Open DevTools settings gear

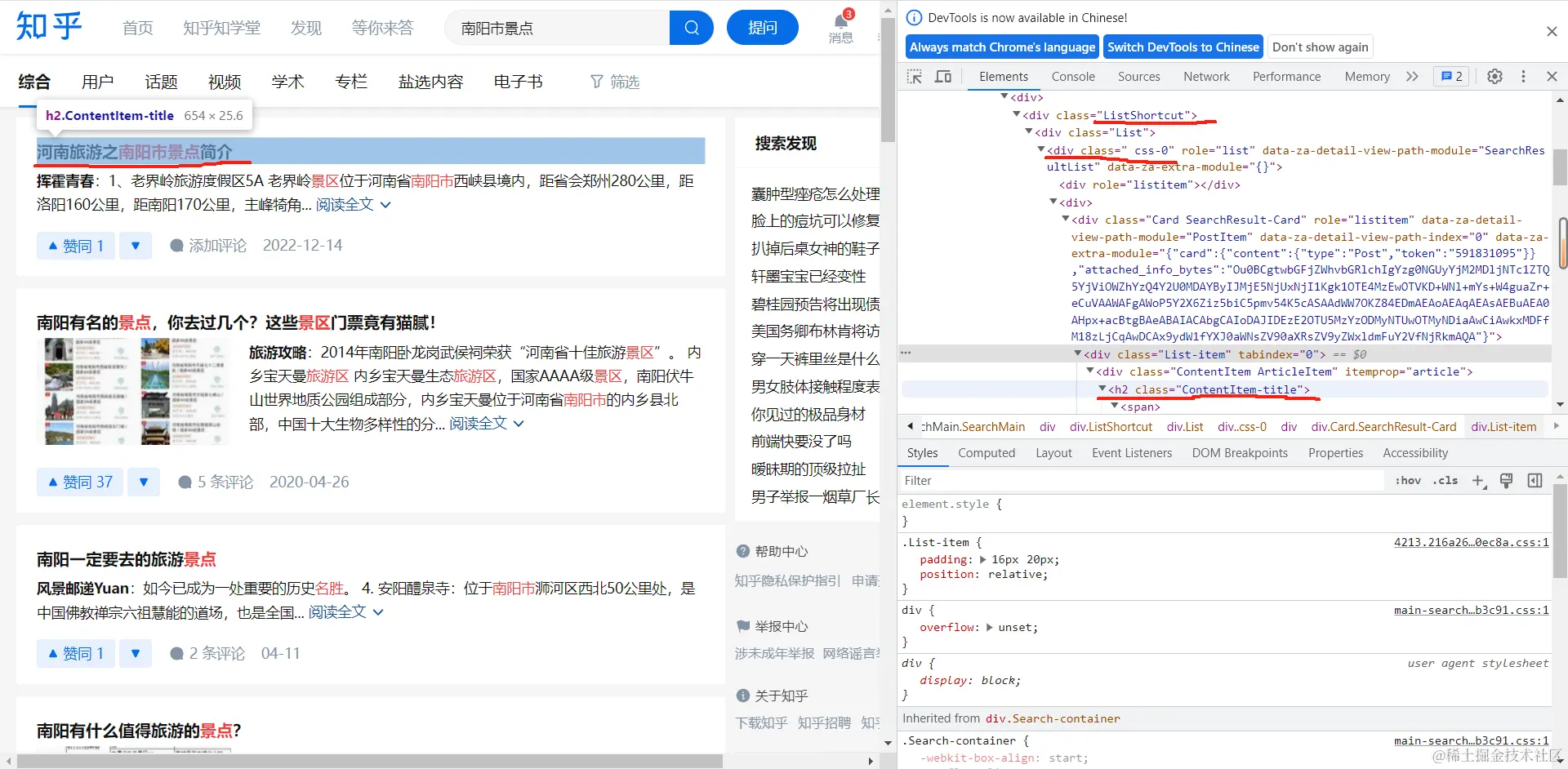pyautogui.click(x=1494, y=77)
